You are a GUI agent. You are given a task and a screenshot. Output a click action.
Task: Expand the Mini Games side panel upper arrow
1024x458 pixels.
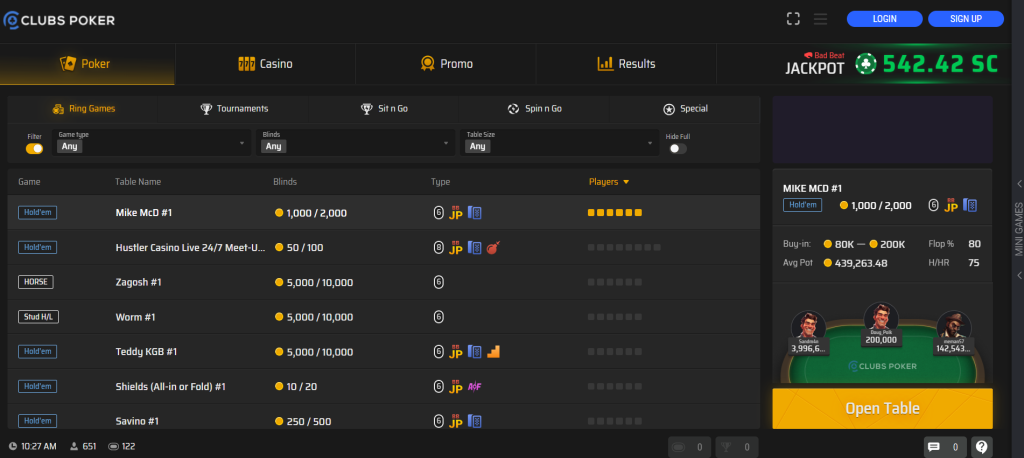pyautogui.click(x=1019, y=184)
